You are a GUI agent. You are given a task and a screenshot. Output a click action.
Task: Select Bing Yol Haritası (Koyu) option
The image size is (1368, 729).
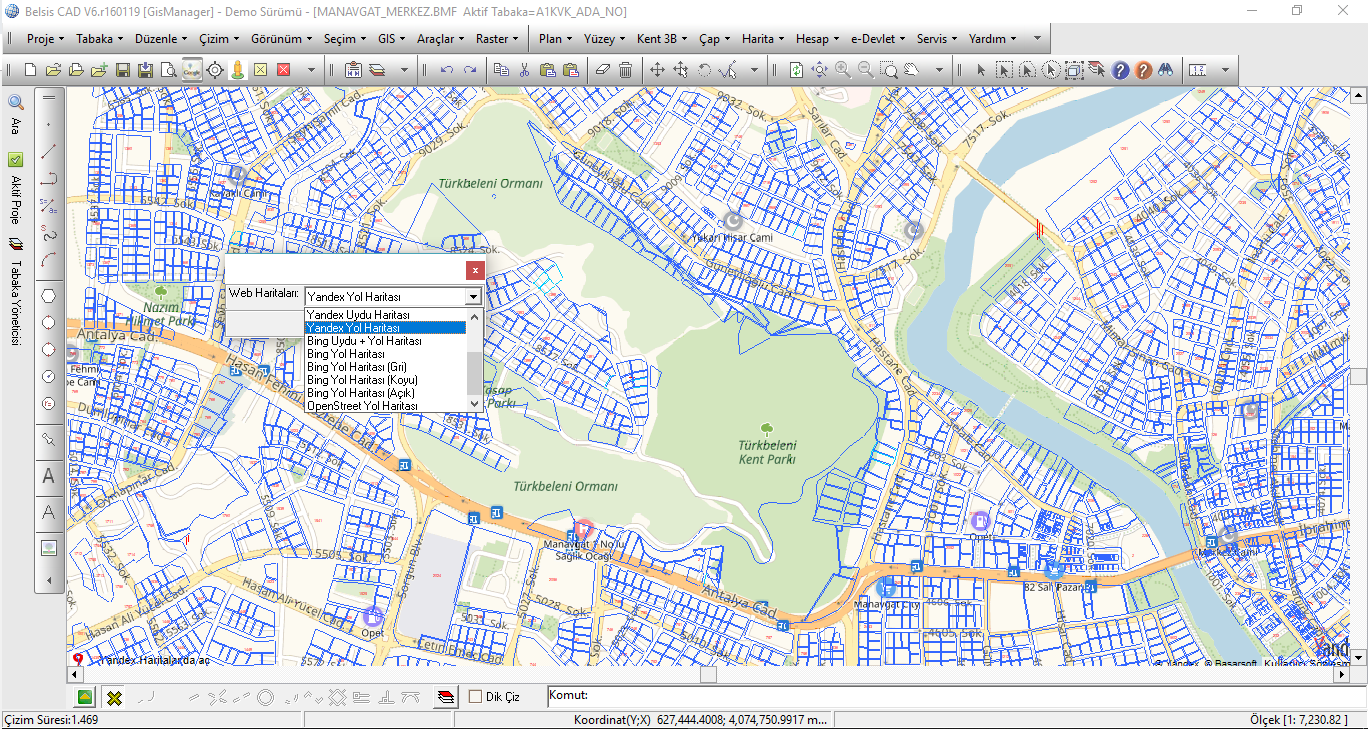click(385, 380)
